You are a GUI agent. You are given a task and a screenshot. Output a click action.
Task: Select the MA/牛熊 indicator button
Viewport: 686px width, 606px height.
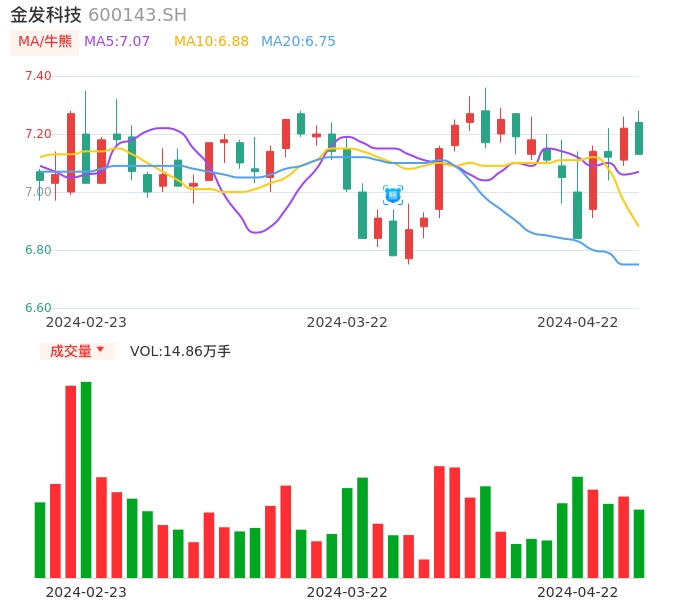click(x=45, y=42)
